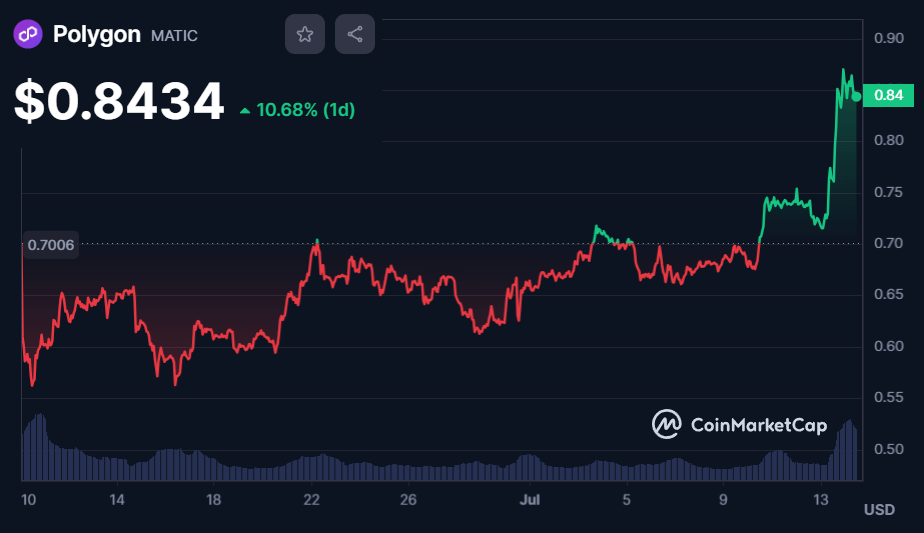Click the 0.50 price axis label

[888, 449]
